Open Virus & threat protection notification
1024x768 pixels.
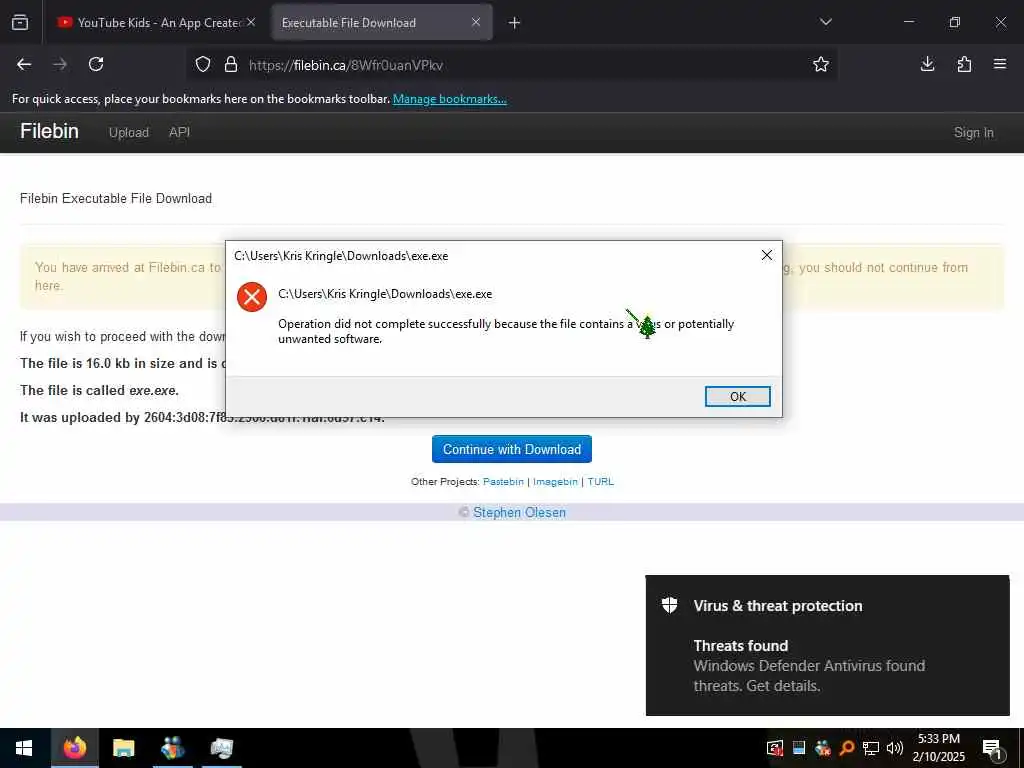click(827, 645)
